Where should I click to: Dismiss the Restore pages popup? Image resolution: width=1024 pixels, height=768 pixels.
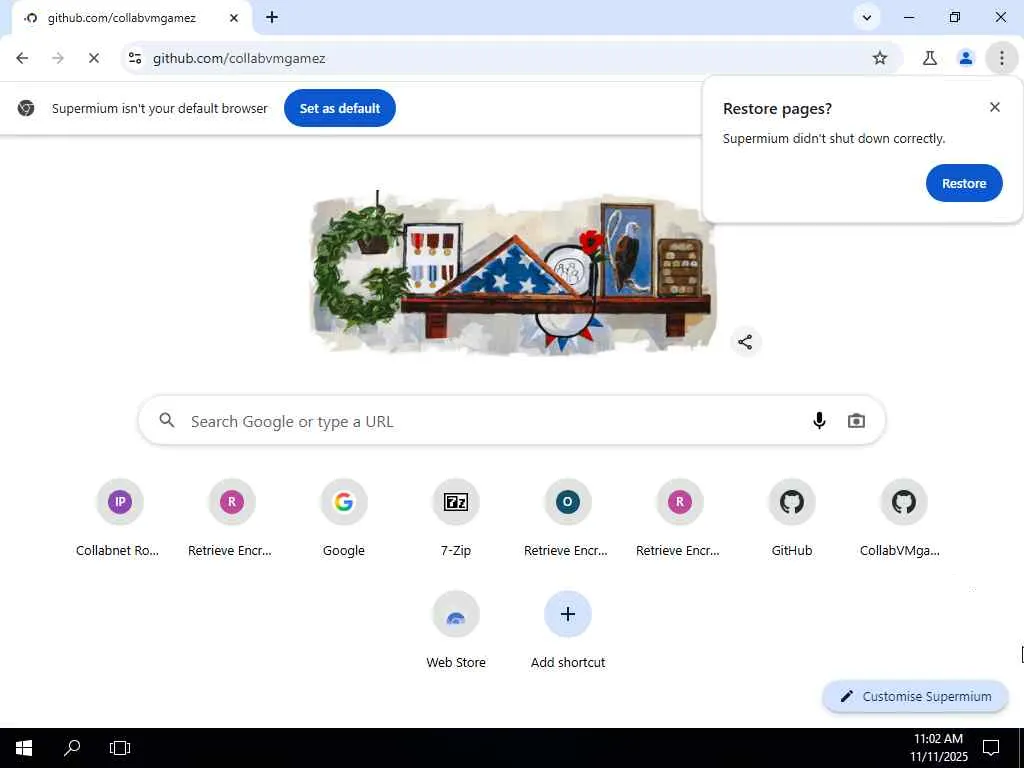click(x=995, y=107)
